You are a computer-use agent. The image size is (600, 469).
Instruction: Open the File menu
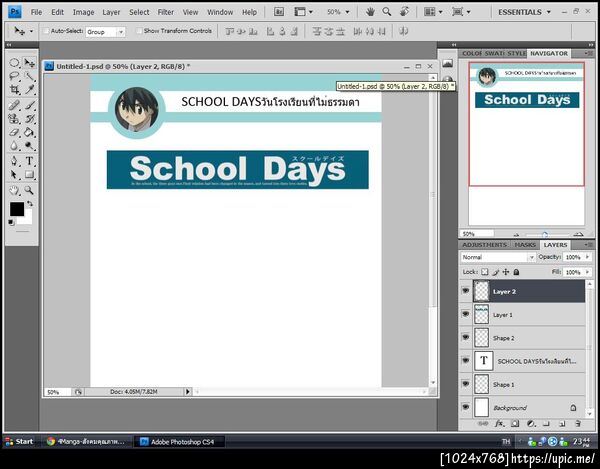coord(36,12)
